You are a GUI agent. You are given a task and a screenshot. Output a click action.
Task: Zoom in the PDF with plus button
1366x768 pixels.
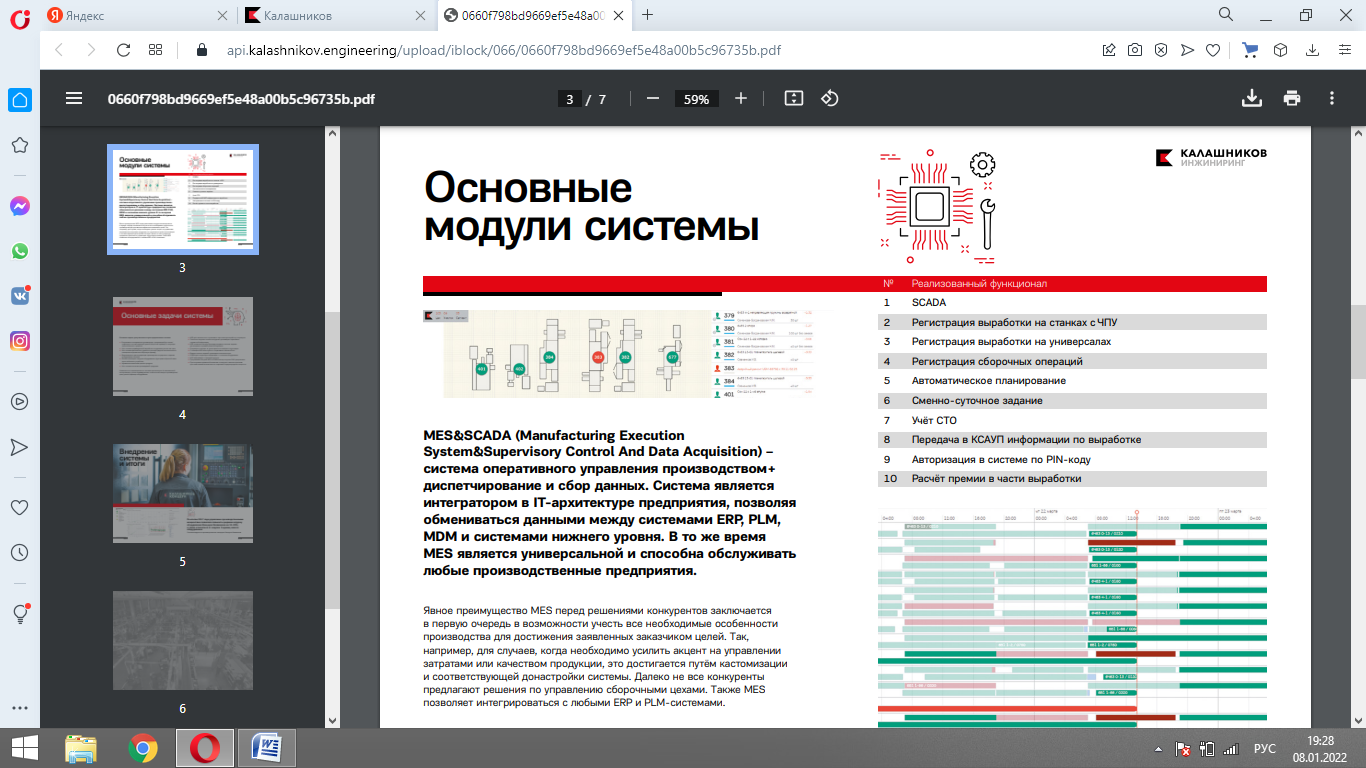[x=741, y=98]
